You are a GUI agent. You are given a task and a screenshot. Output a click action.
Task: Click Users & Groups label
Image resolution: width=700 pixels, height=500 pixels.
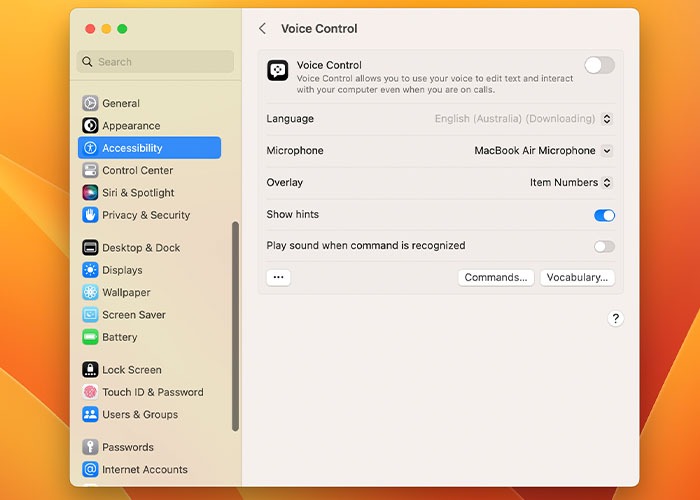click(x=140, y=414)
